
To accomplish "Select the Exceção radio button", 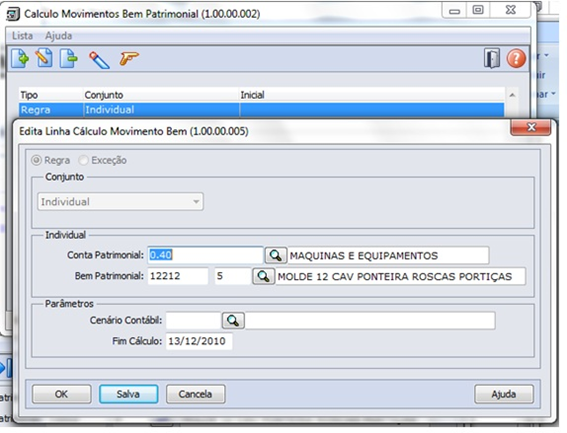I will pos(84,160).
